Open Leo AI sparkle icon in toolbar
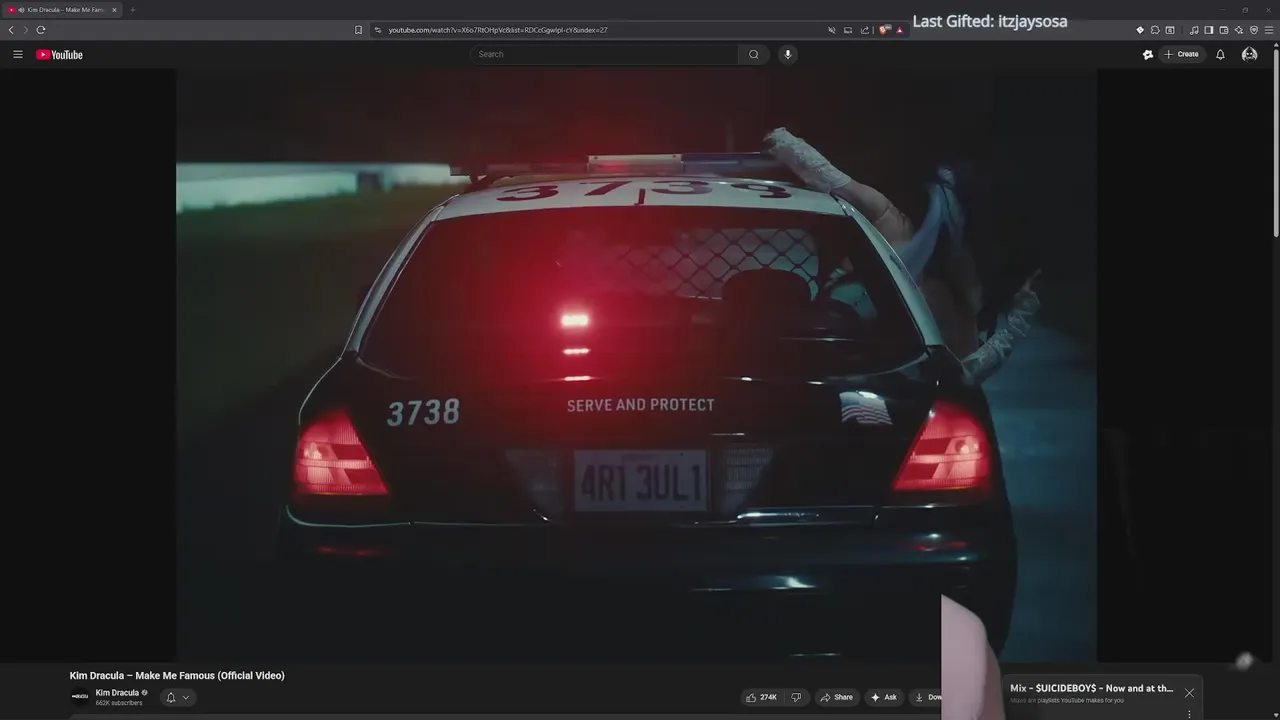This screenshot has height=720, width=1280. (x=1239, y=30)
